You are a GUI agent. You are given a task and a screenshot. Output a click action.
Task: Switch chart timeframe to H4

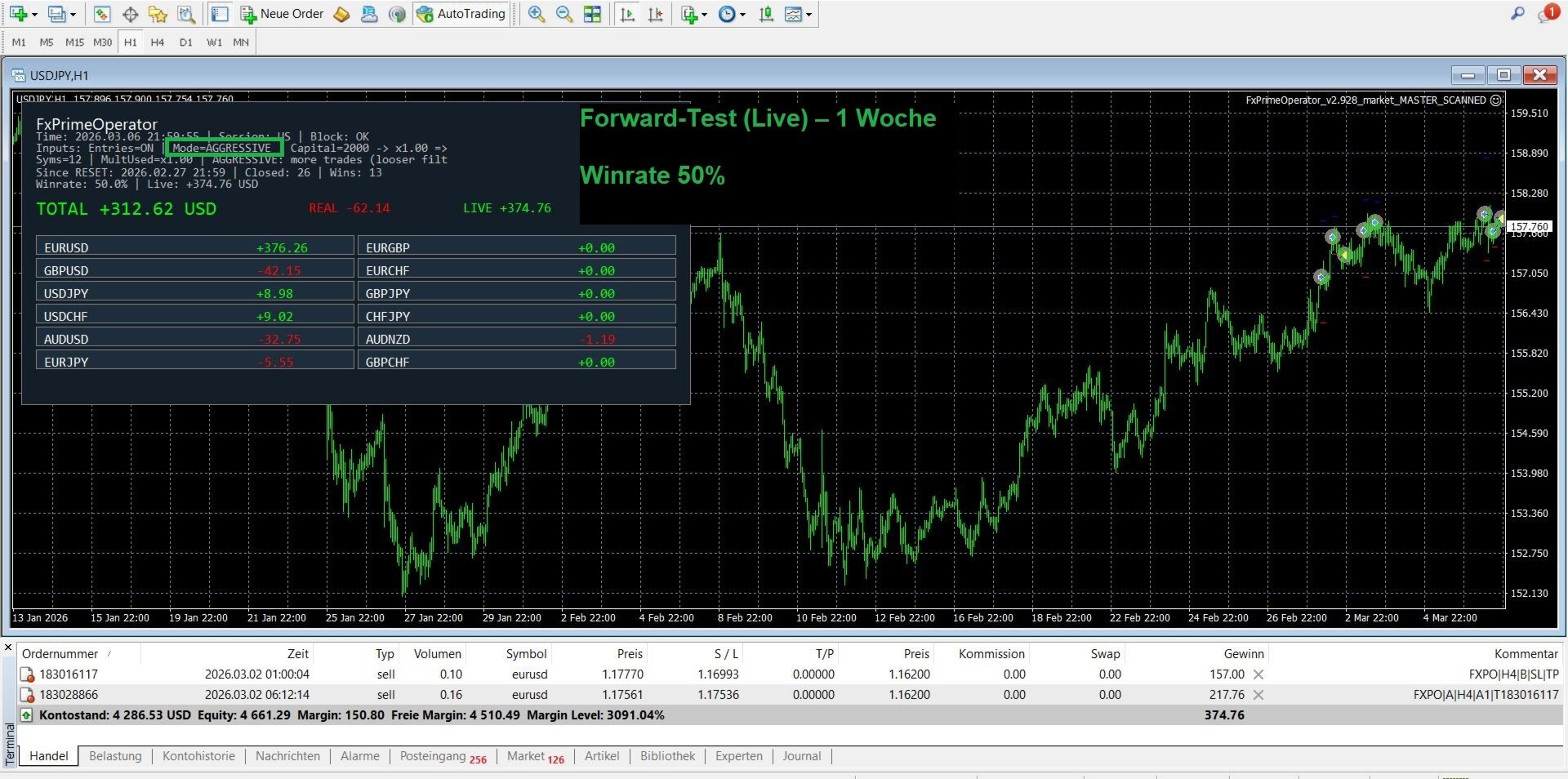tap(158, 42)
